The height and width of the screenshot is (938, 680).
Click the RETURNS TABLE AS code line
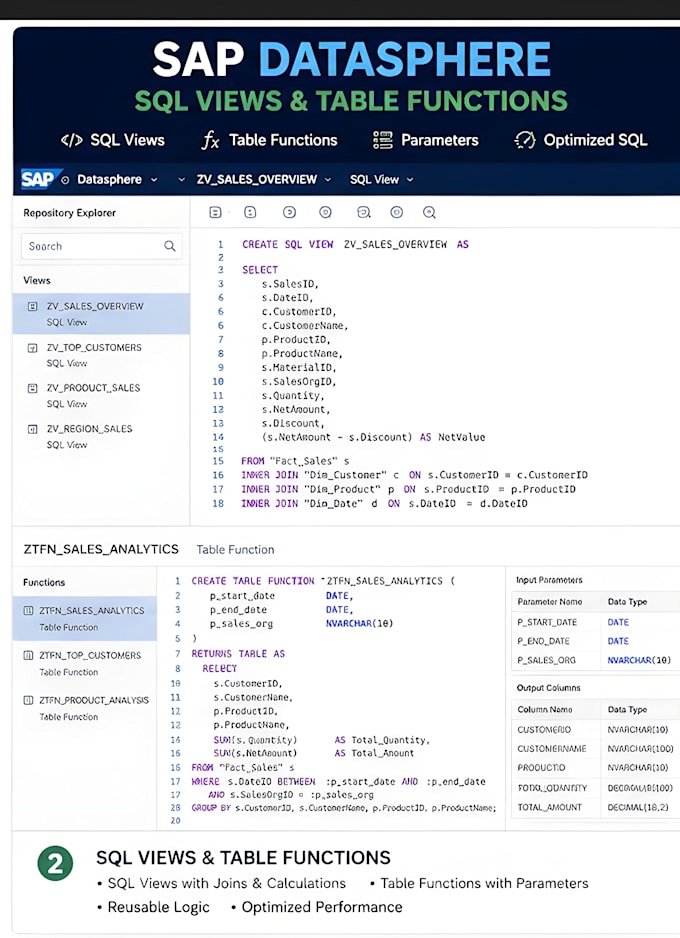(x=238, y=654)
